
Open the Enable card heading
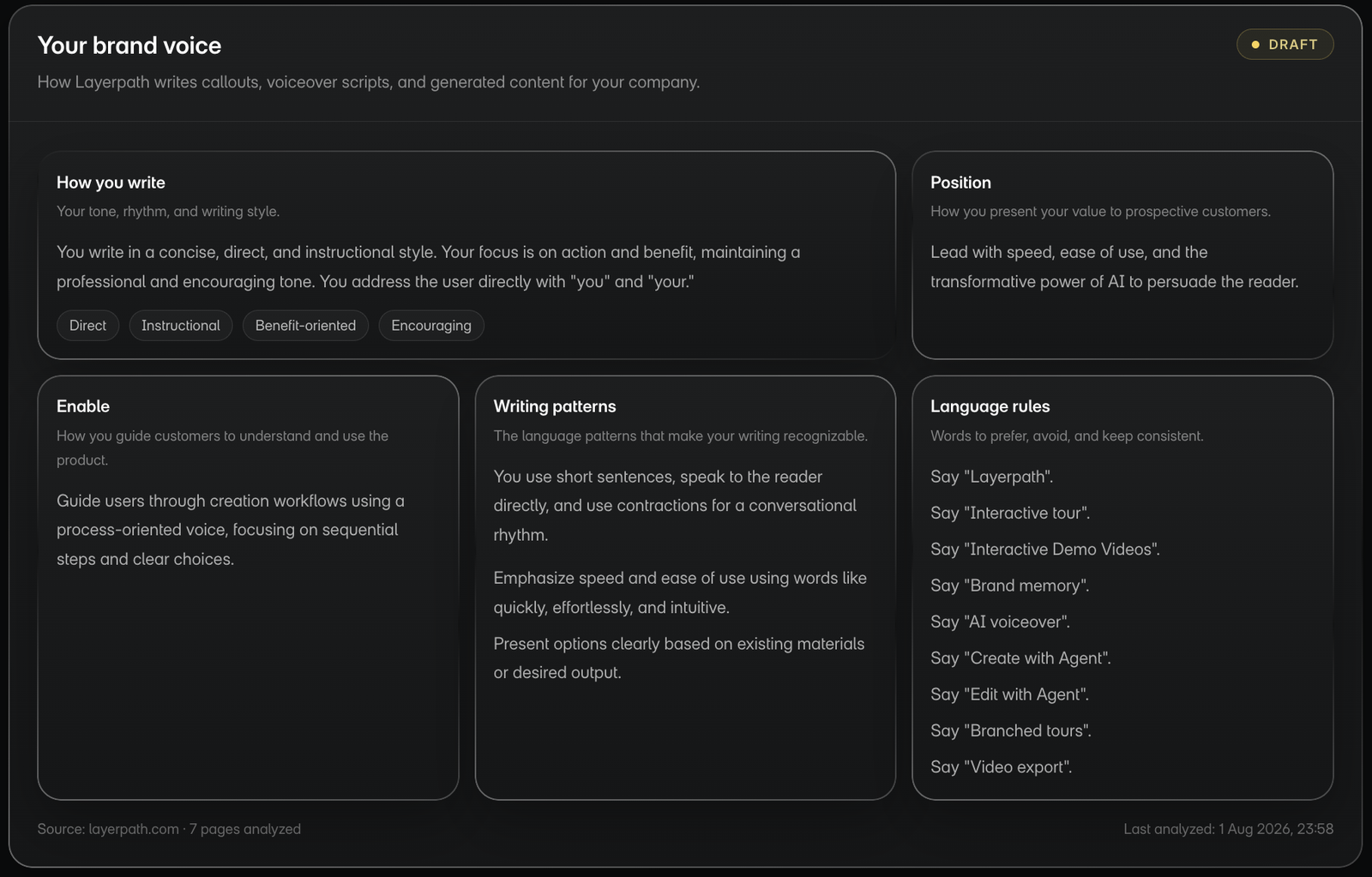pos(83,406)
